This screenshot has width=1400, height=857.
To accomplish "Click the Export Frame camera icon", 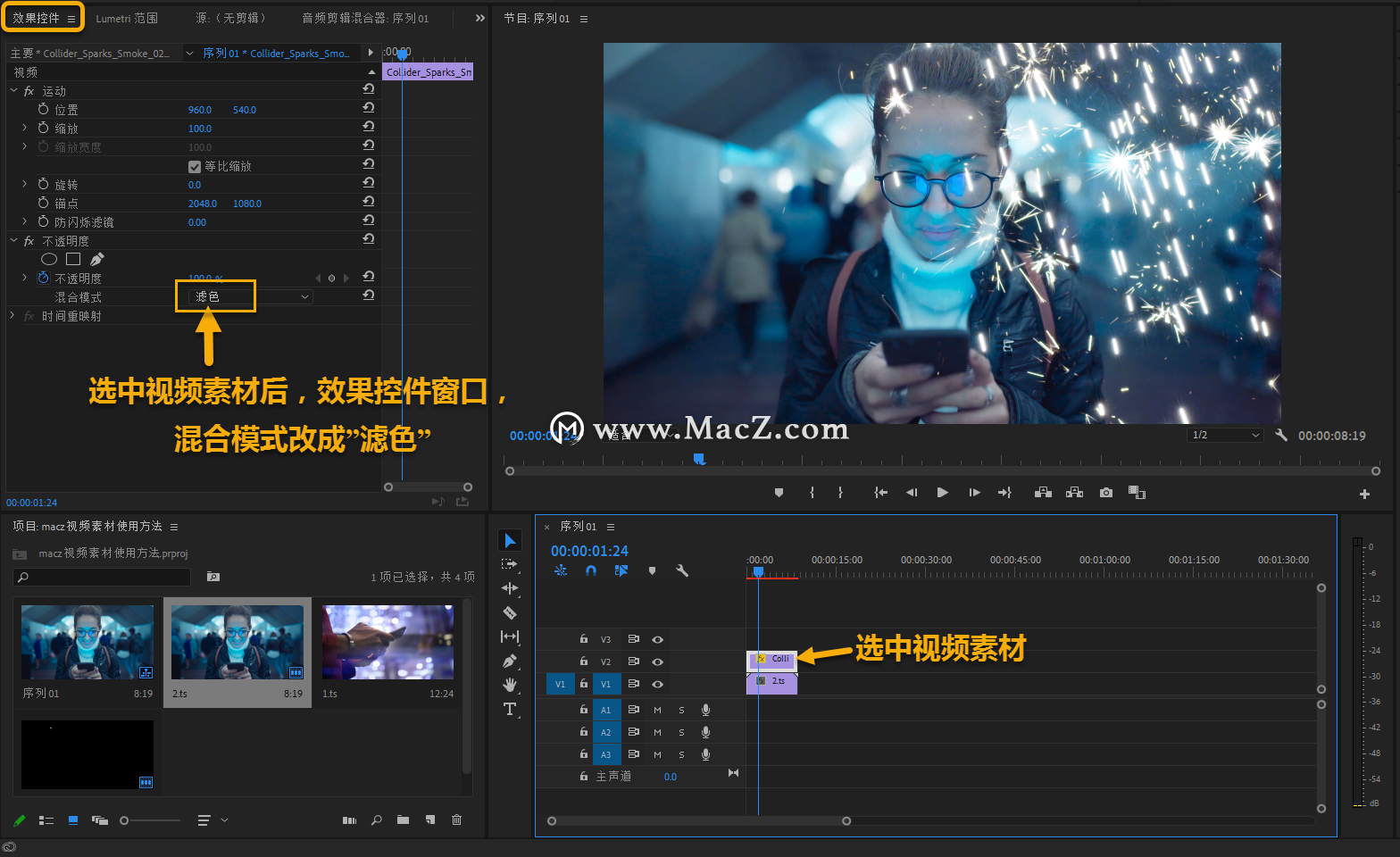I will 1106,493.
